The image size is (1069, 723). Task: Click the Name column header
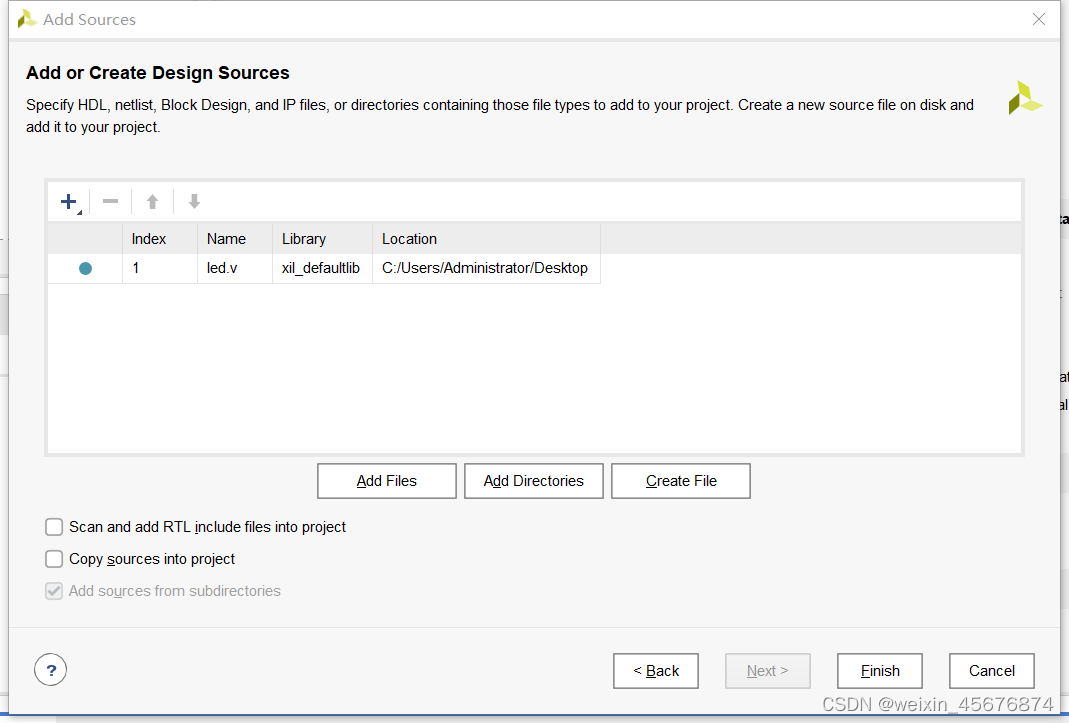235,239
